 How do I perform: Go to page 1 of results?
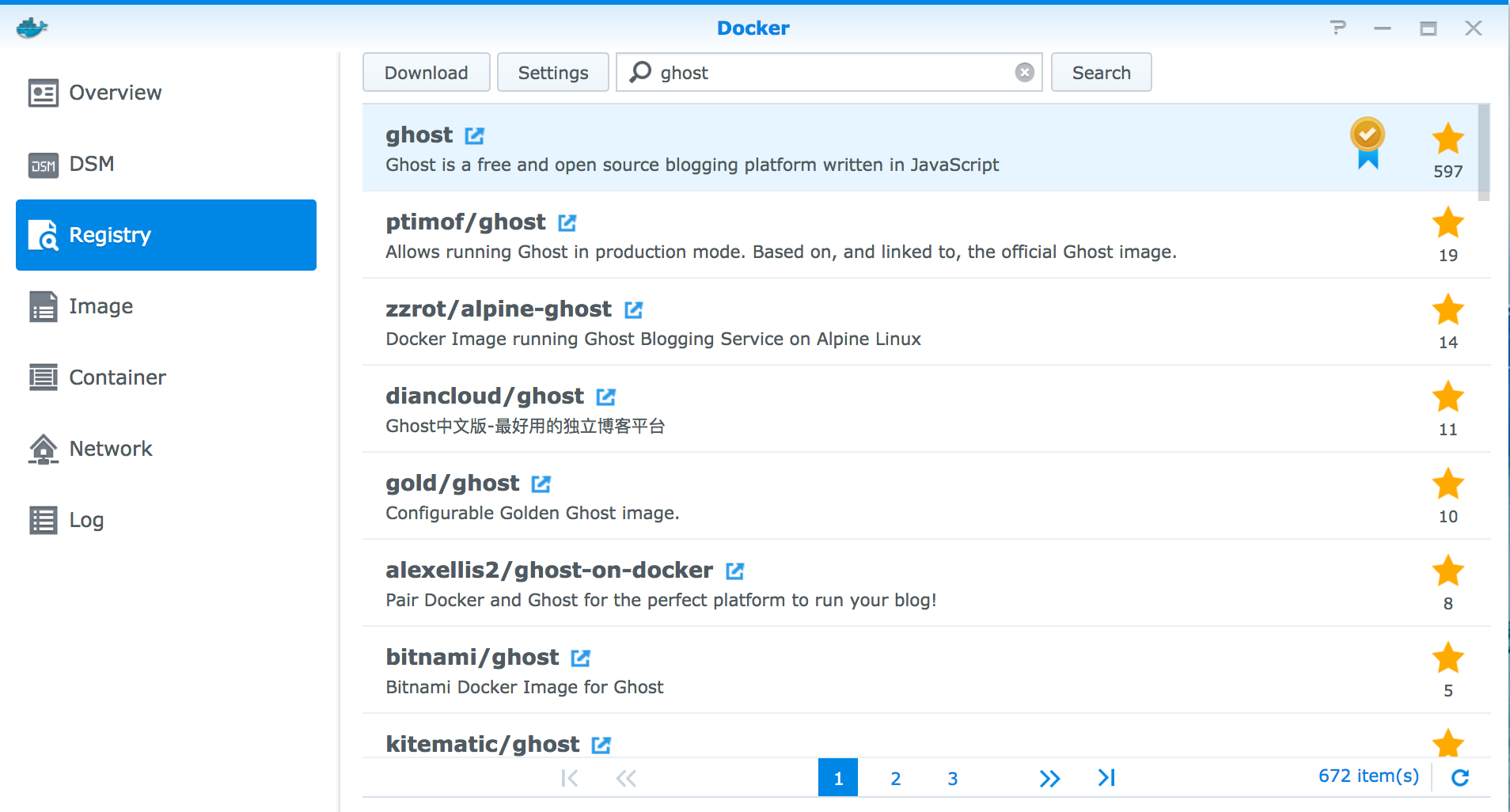[838, 778]
